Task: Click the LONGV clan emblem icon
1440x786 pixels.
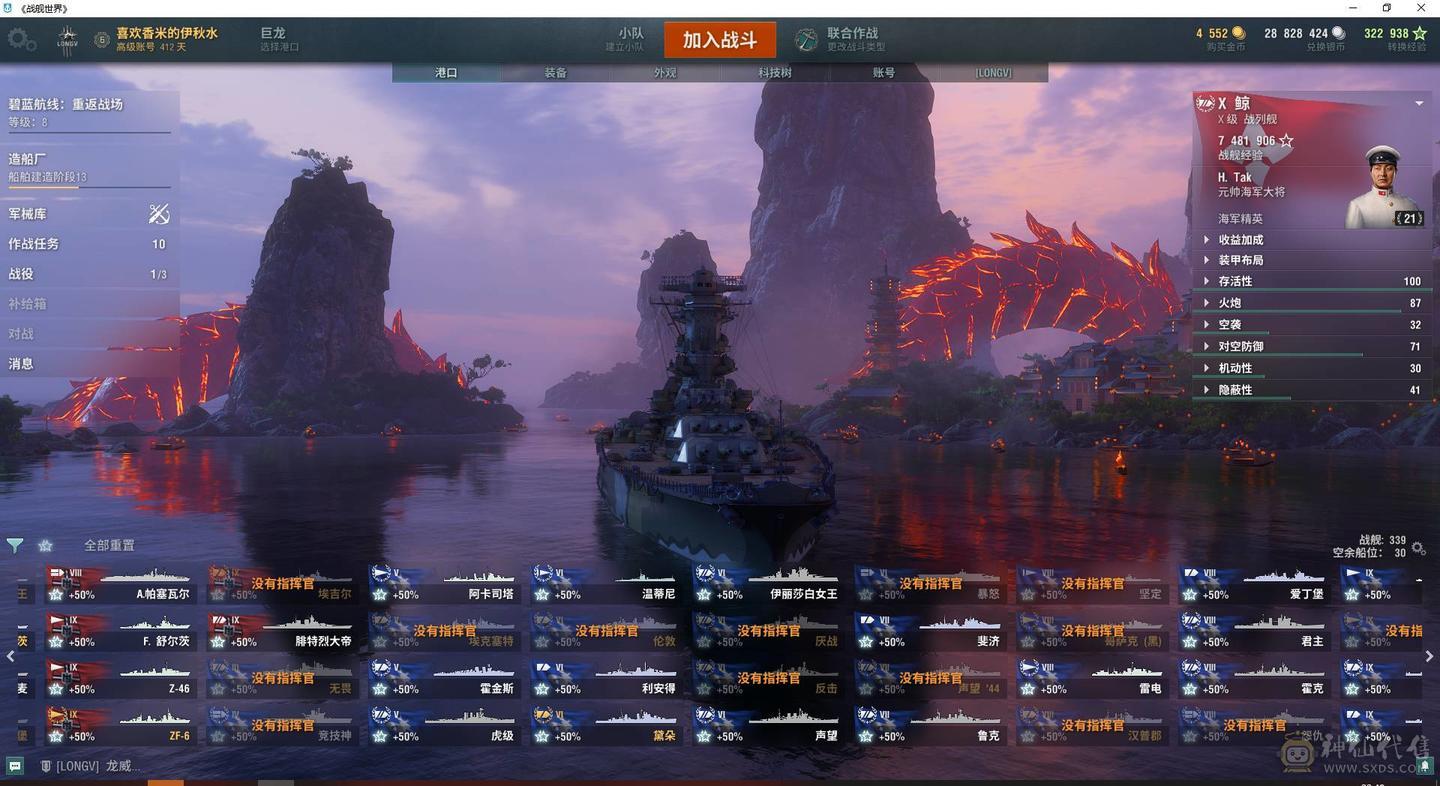Action: pos(68,40)
